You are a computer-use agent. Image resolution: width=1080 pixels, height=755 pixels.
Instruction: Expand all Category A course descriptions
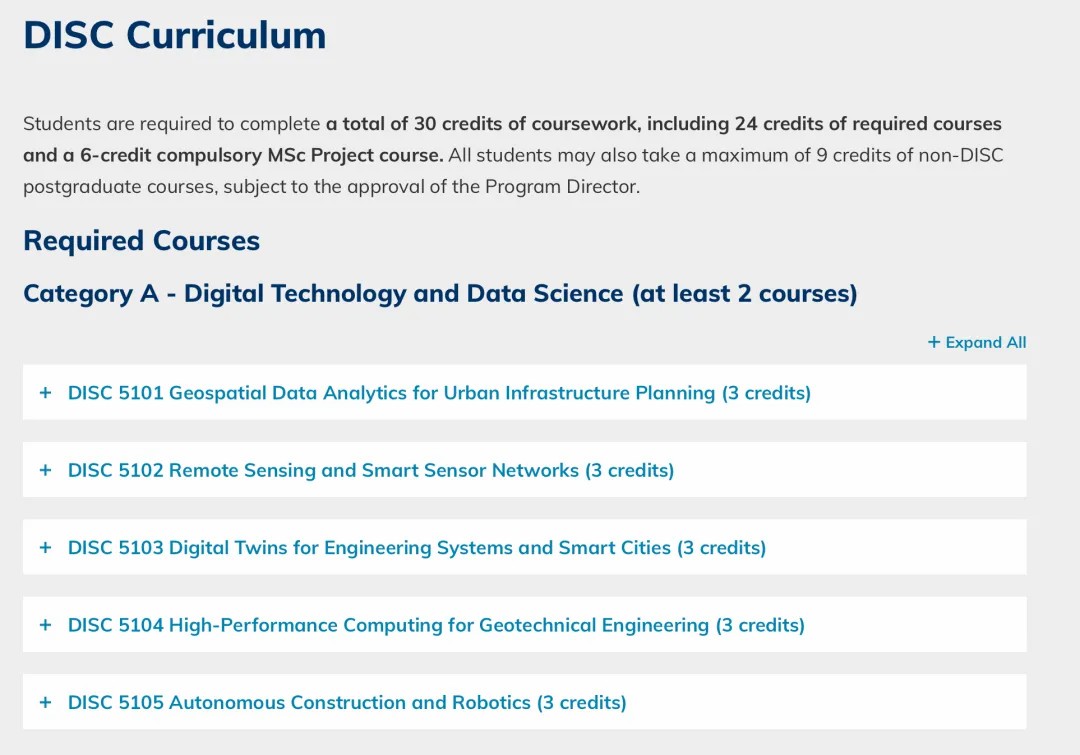(977, 342)
